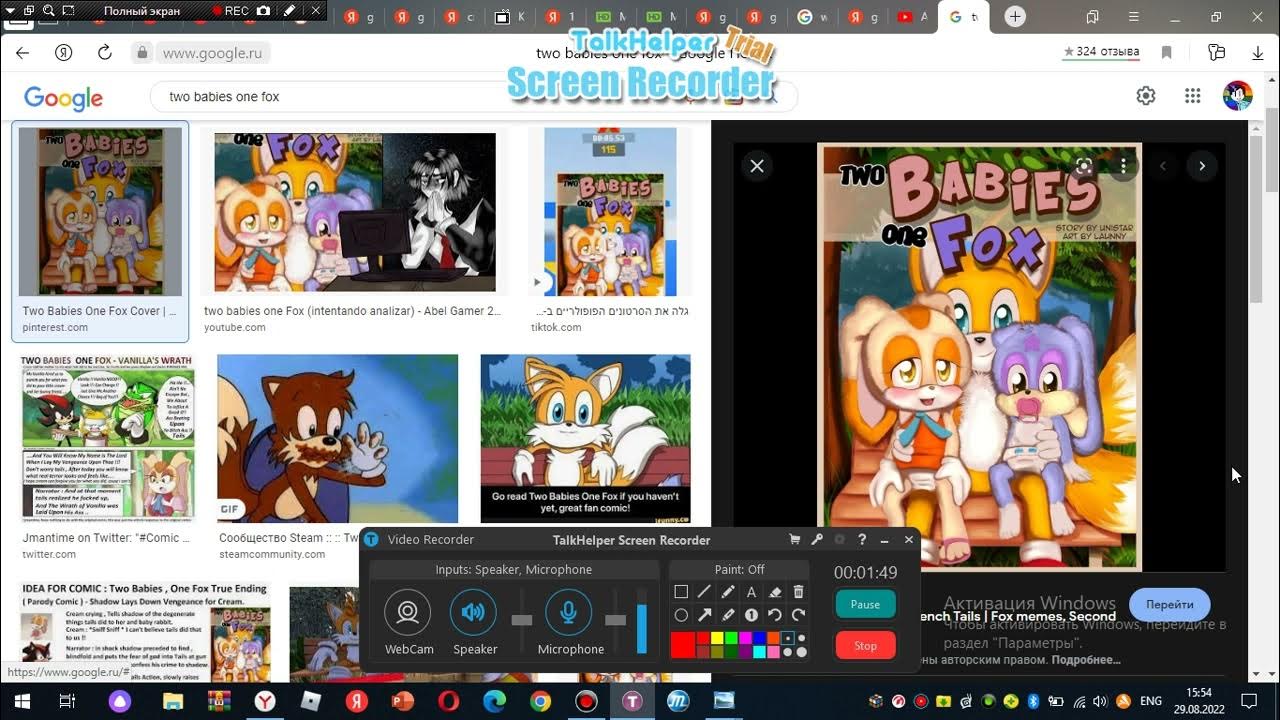This screenshot has height=720, width=1280.
Task: Switch to the YouTube browser tab
Action: [x=909, y=17]
